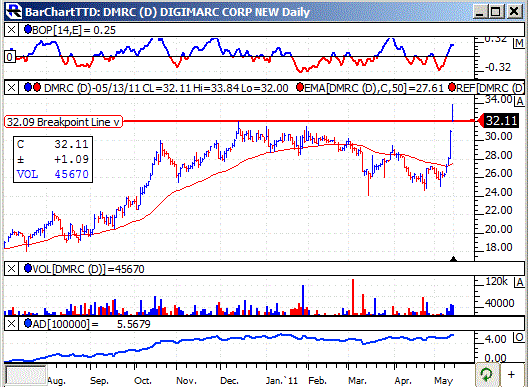Screen dimensions: 528x387
Task: Click the DMRC (D)-05/13/11 price header text
Action: pyautogui.click(x=166, y=88)
